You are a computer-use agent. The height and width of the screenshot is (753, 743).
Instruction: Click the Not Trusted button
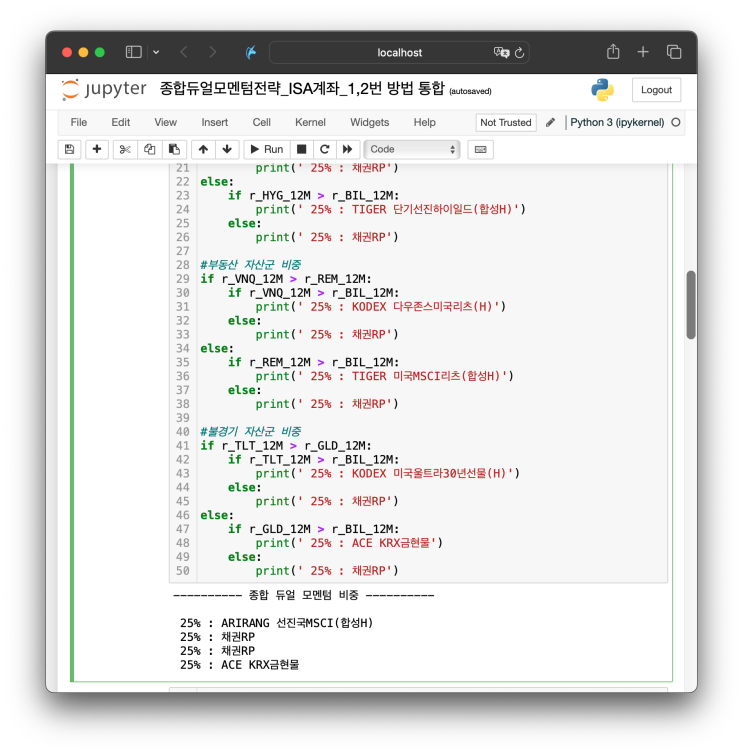(506, 122)
